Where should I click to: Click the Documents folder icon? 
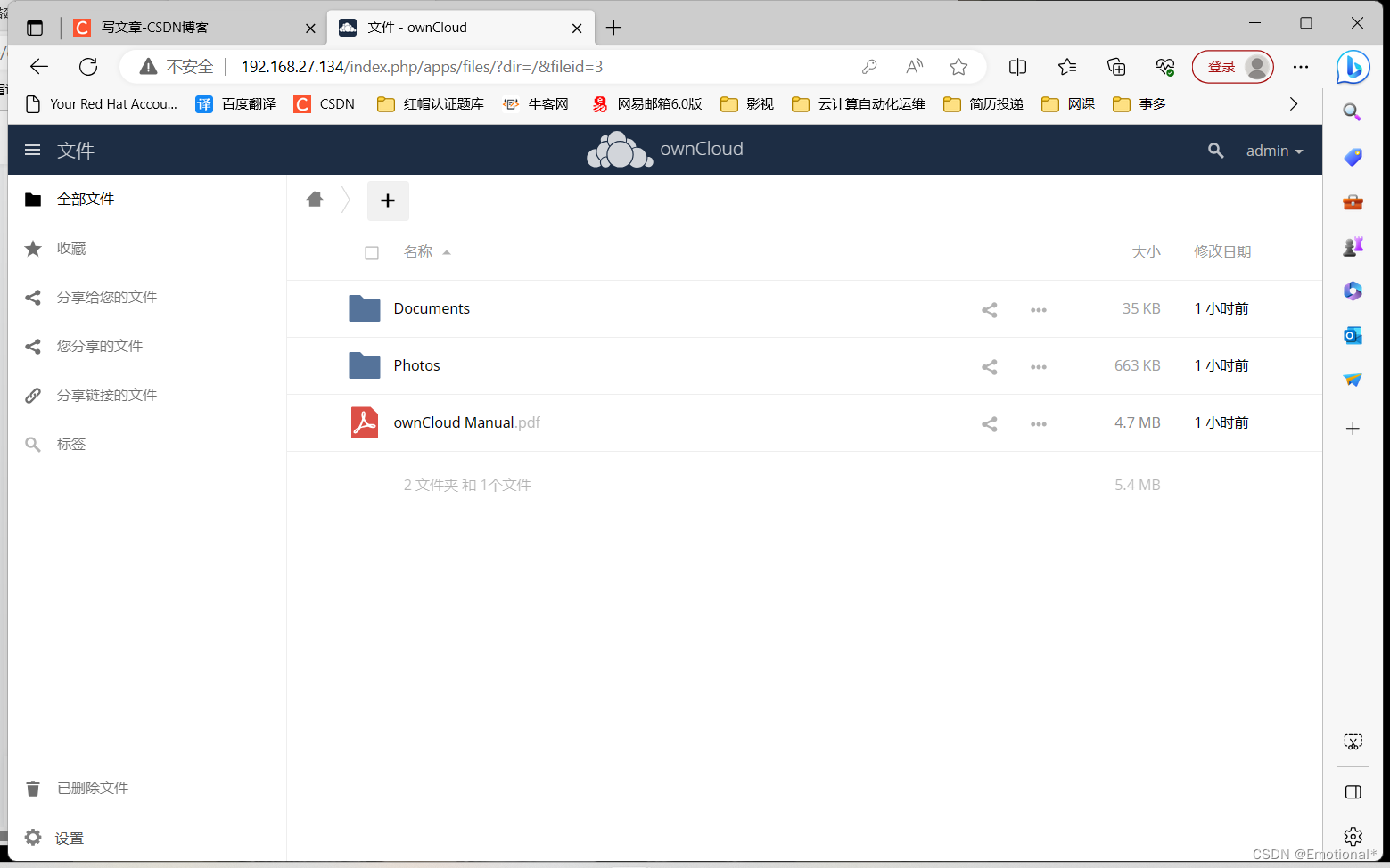(365, 308)
